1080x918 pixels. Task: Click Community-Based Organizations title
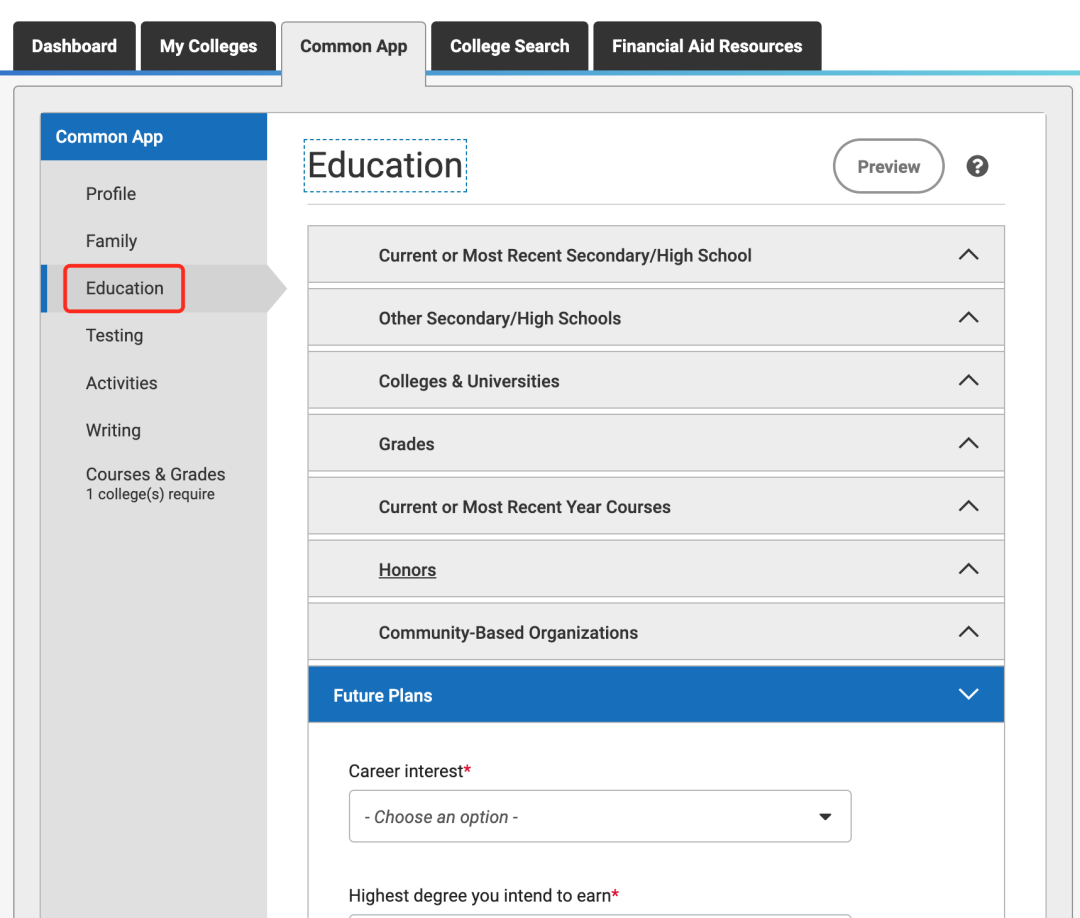[508, 633]
